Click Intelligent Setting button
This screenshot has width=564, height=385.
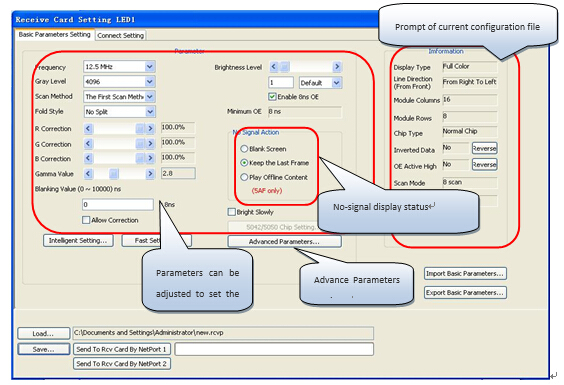(78, 240)
